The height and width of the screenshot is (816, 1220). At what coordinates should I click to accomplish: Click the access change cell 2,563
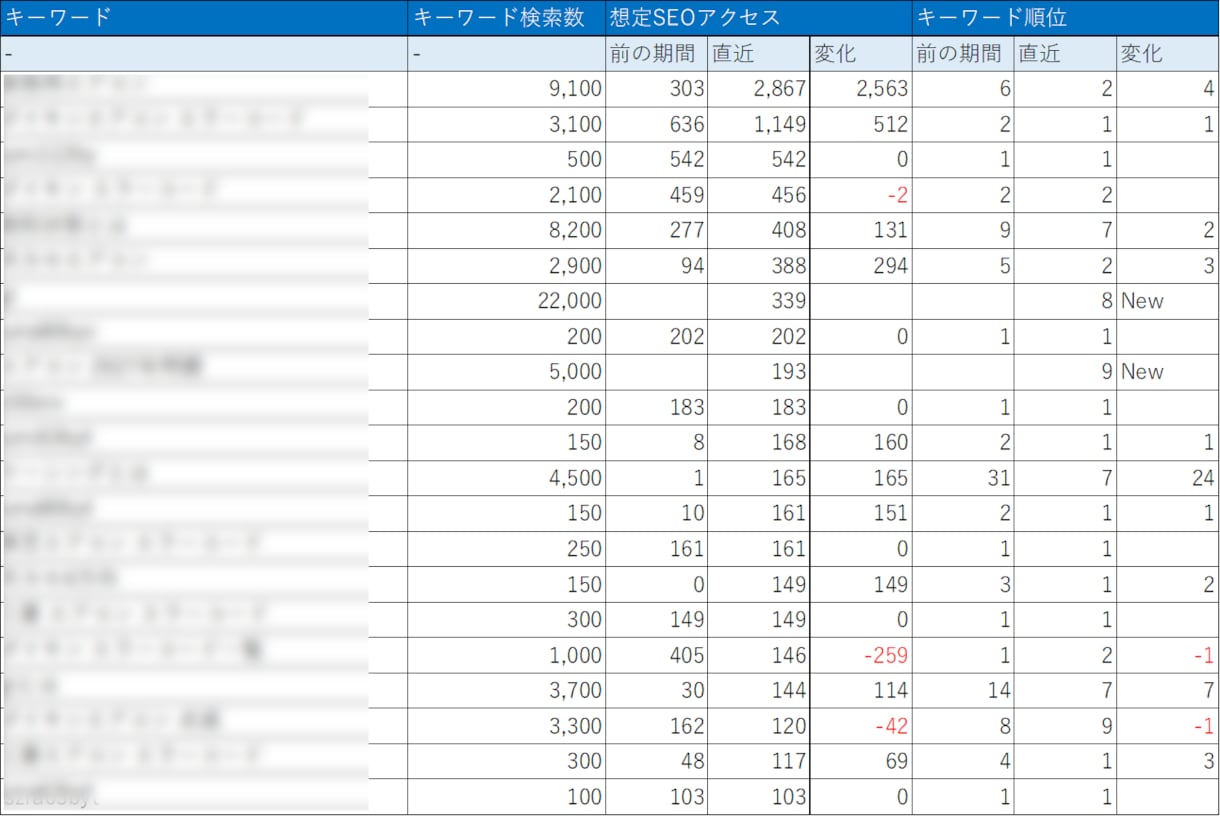(x=861, y=89)
